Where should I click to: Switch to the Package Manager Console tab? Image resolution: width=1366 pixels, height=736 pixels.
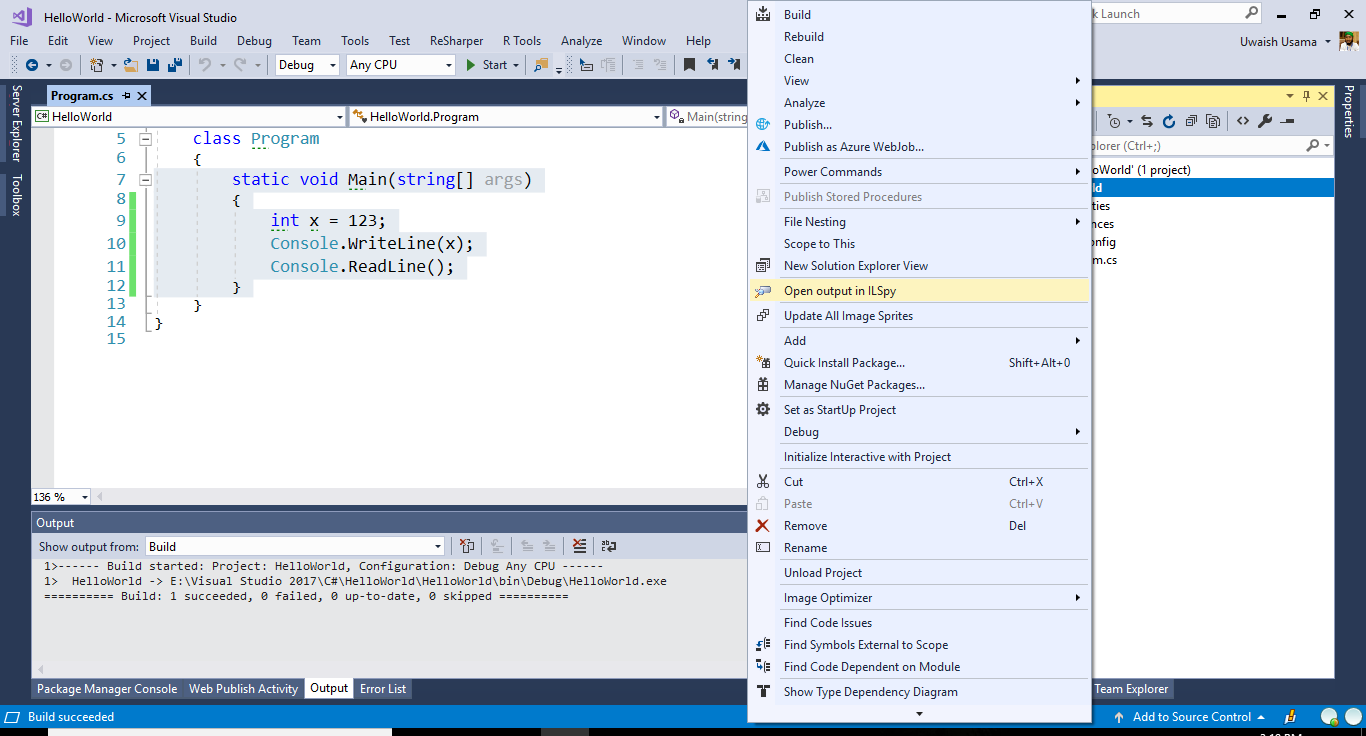[107, 689]
